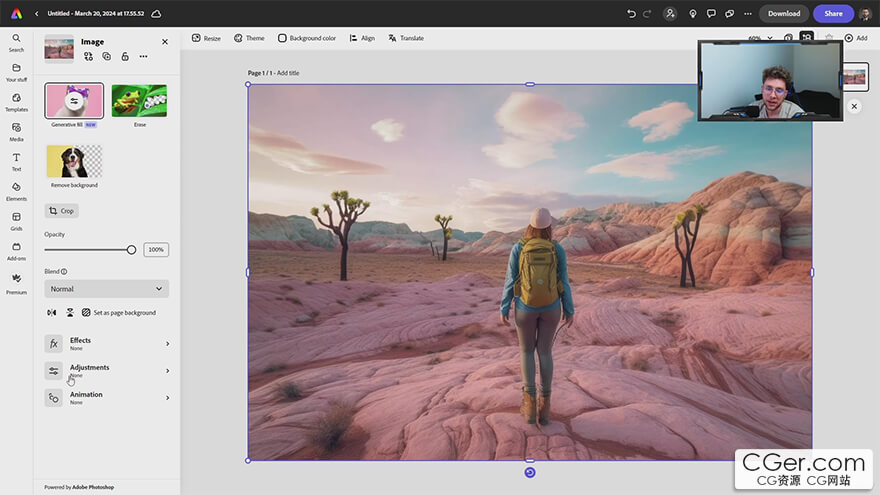880x495 pixels.
Task: Click the Undo arrow in top bar
Action: [x=631, y=13]
